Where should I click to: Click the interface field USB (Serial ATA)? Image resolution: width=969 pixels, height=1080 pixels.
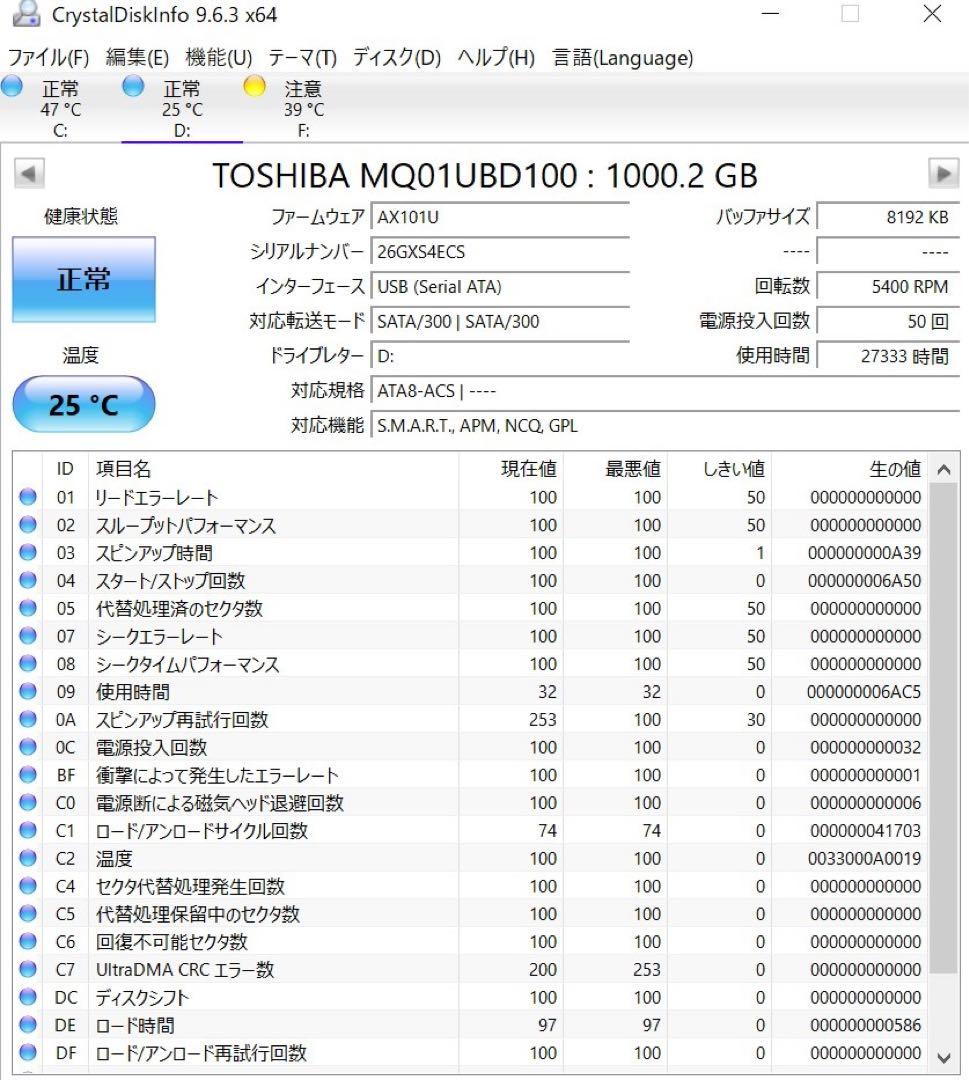pyautogui.click(x=500, y=287)
